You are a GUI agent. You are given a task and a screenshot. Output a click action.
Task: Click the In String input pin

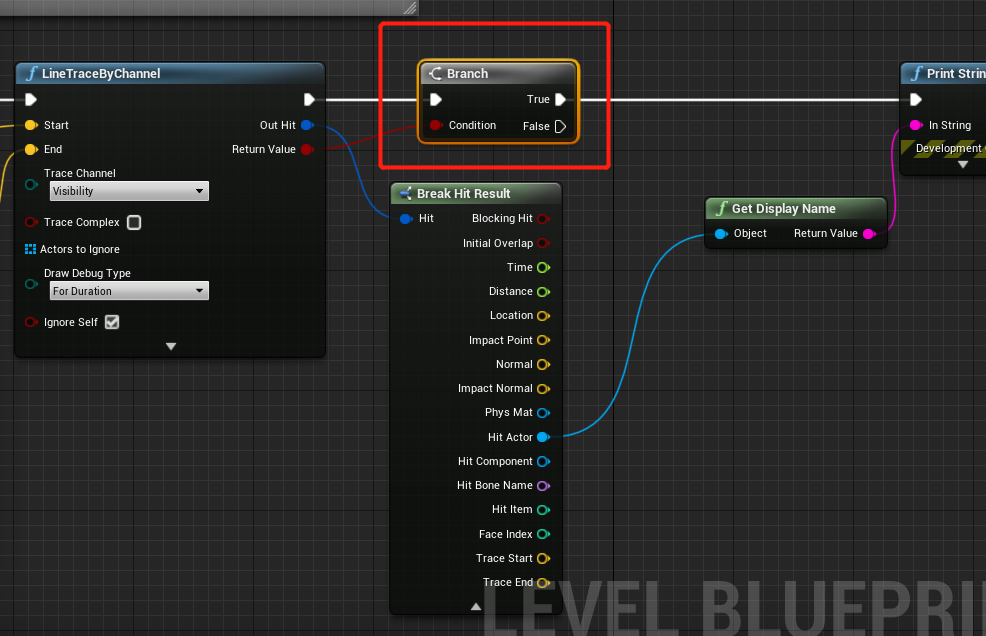(x=916, y=125)
